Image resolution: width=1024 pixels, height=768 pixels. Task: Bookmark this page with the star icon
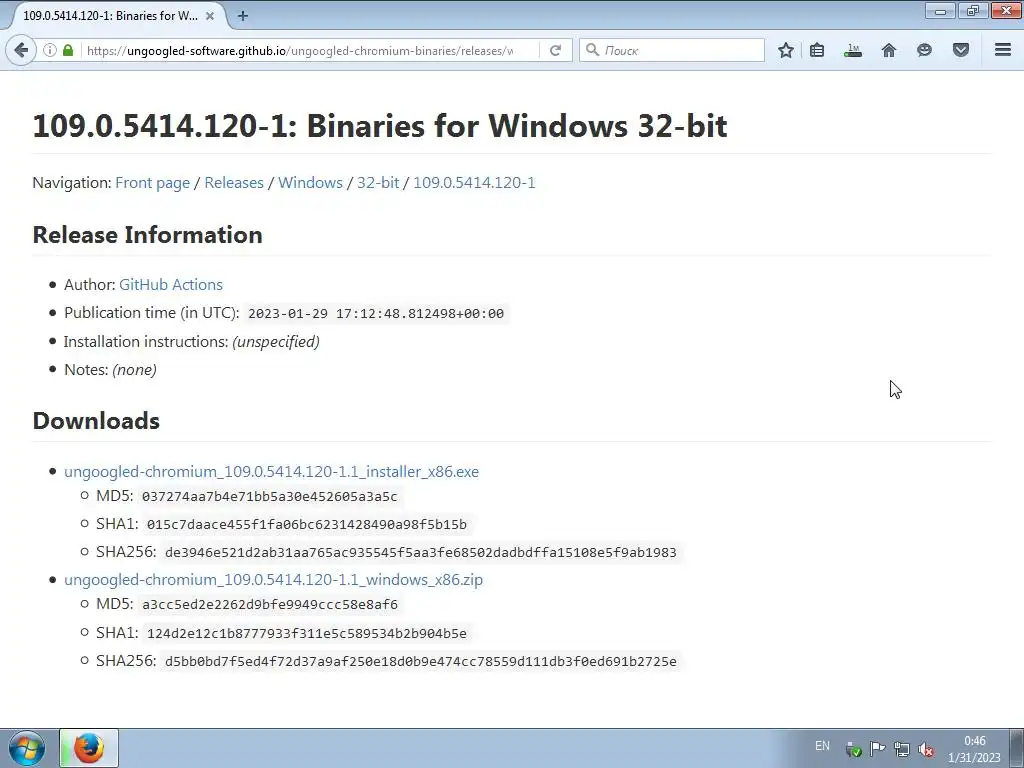[786, 50]
